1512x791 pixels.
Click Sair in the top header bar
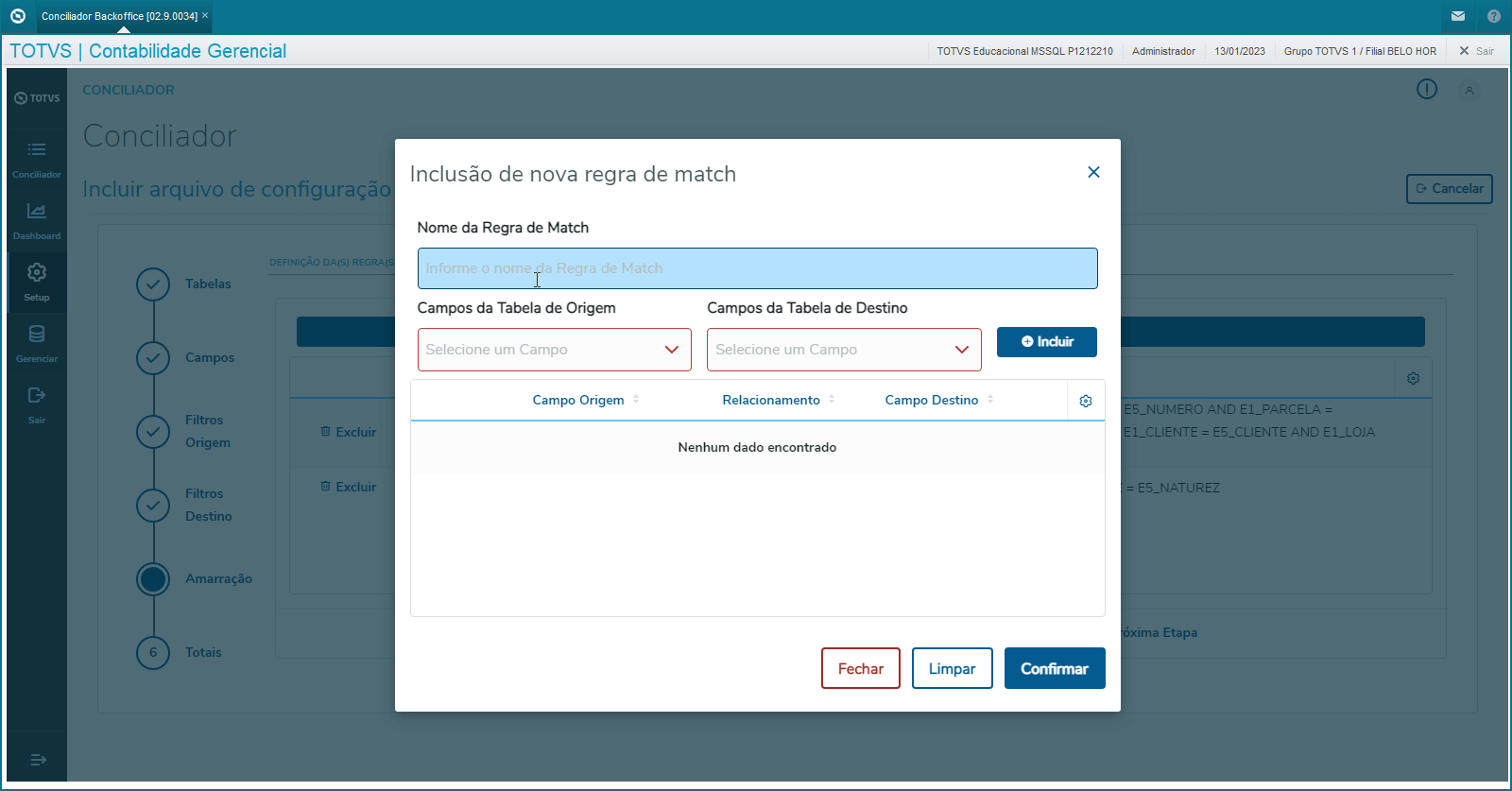coord(1477,51)
